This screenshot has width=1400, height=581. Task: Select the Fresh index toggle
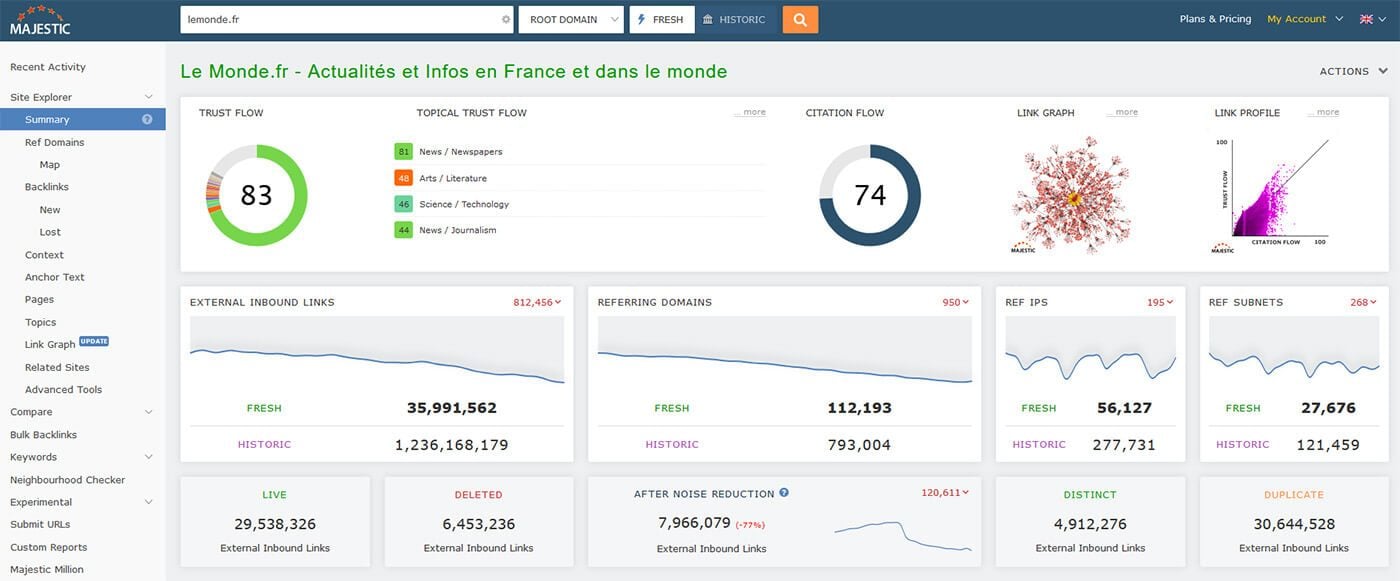point(662,19)
